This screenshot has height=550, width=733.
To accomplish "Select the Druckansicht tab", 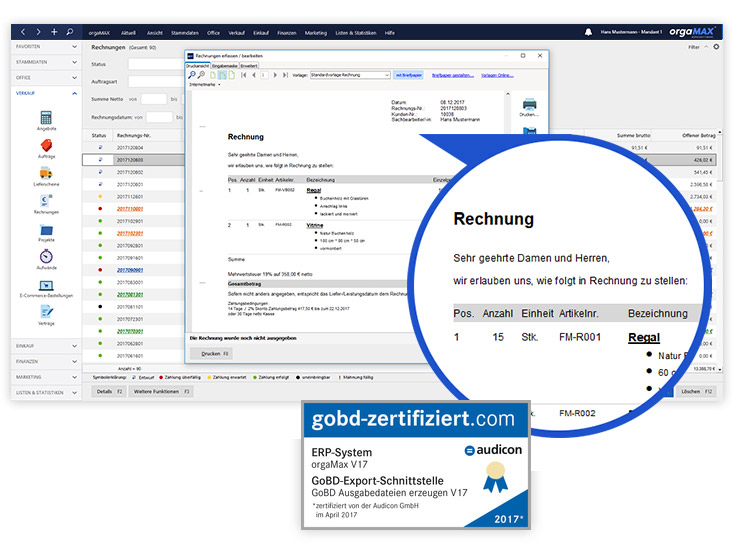I will 198,66.
